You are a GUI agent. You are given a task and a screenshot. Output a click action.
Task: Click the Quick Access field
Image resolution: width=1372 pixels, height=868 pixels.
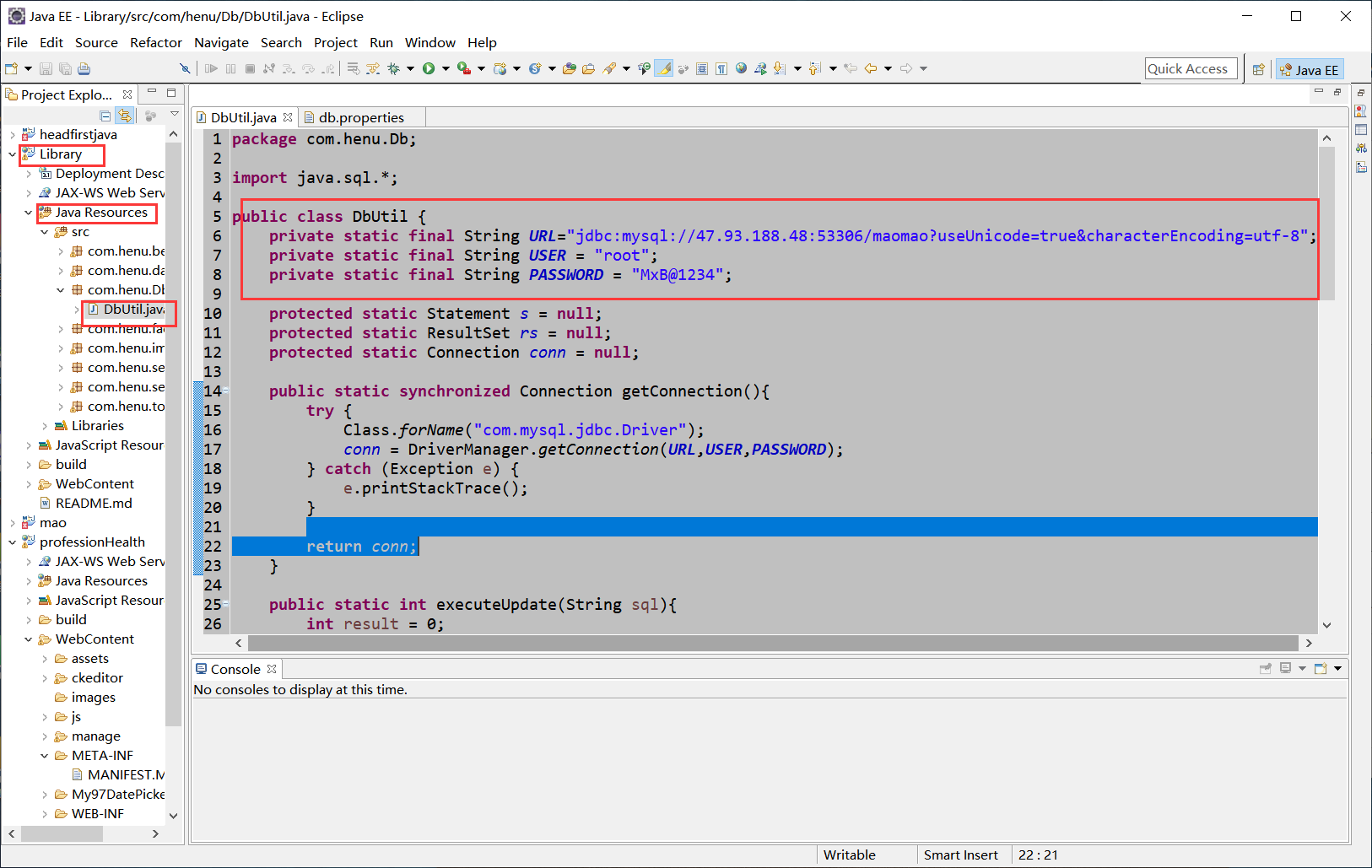(1191, 69)
